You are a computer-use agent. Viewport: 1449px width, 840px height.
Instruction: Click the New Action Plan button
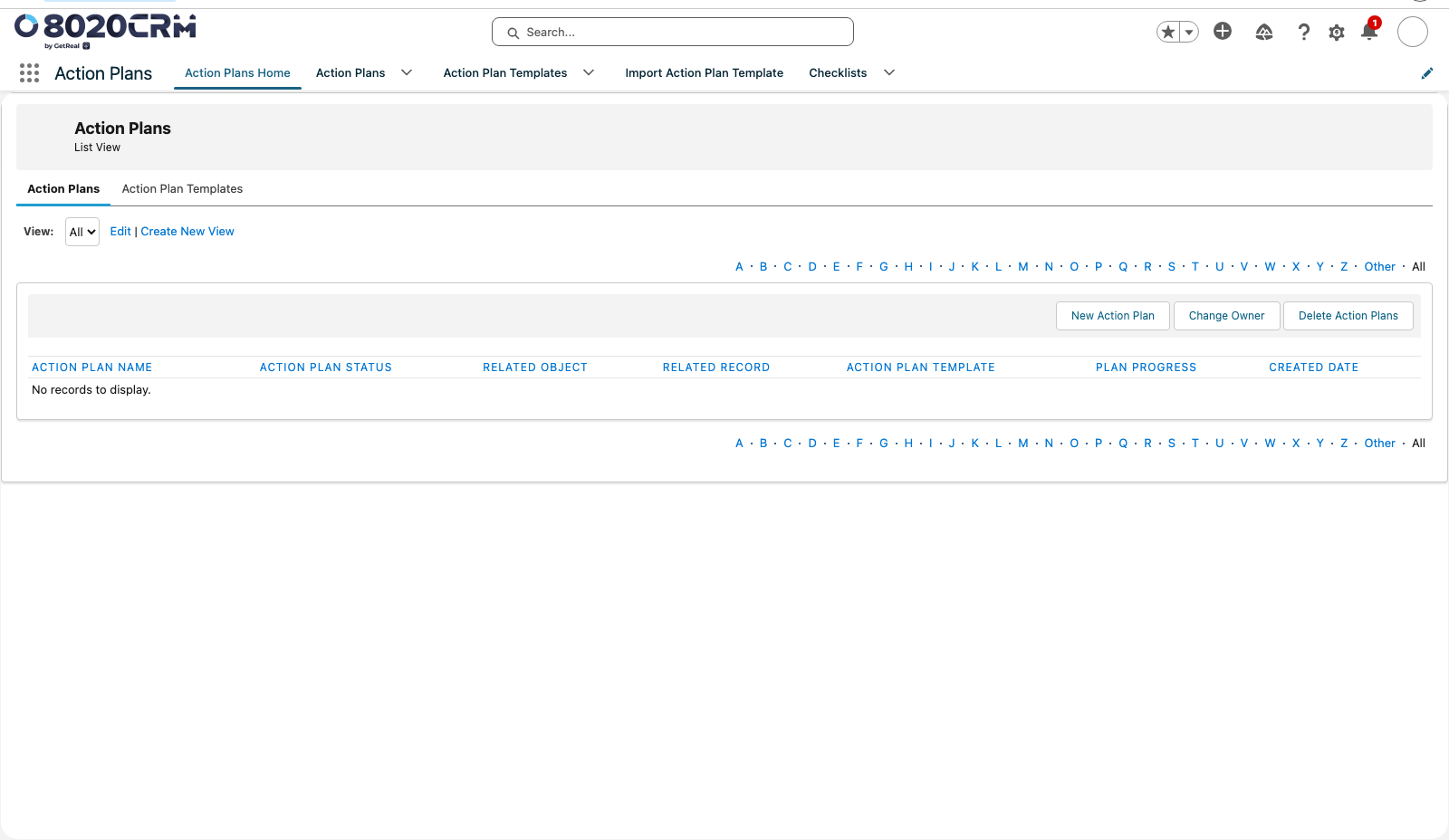pos(1113,316)
